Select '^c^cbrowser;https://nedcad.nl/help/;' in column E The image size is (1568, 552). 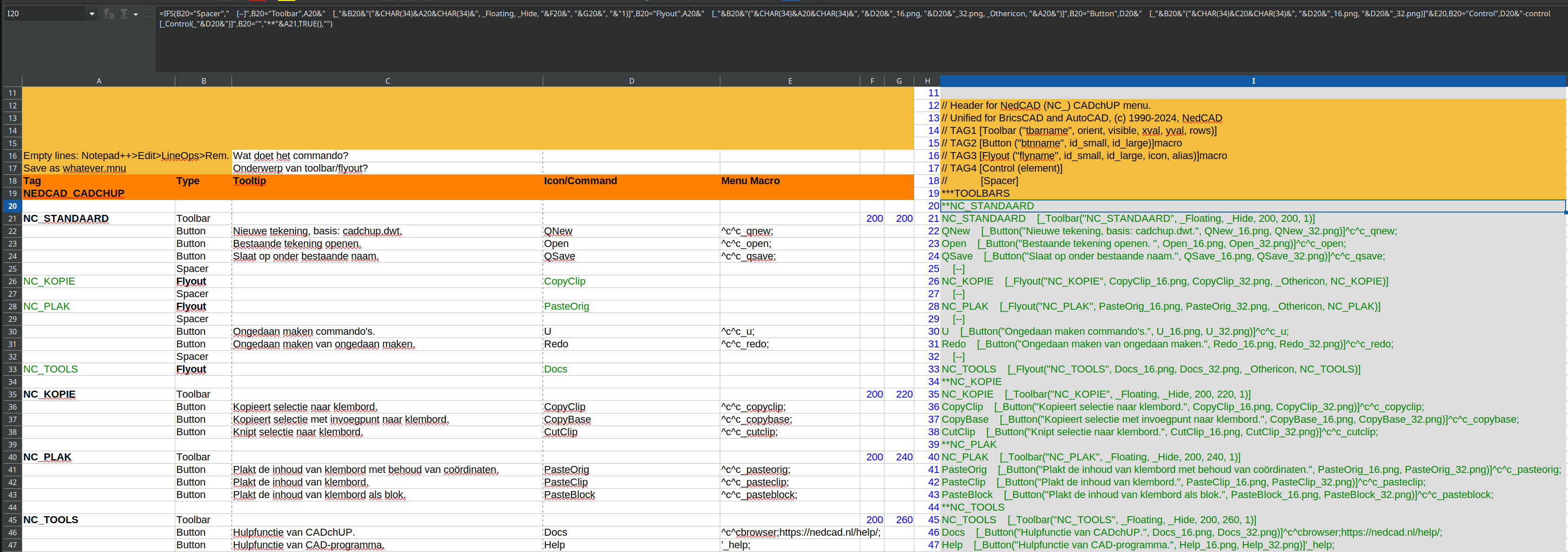pos(801,532)
